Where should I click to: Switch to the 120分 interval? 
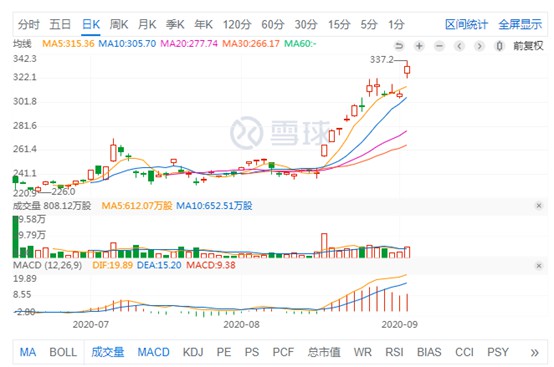coord(237,24)
